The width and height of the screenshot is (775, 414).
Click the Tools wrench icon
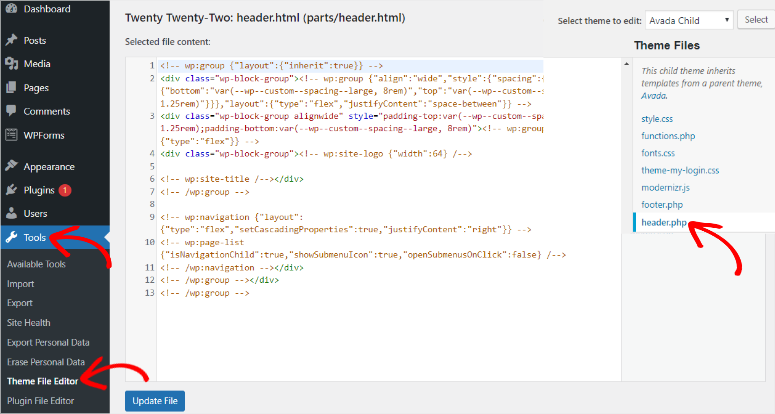(x=11, y=237)
